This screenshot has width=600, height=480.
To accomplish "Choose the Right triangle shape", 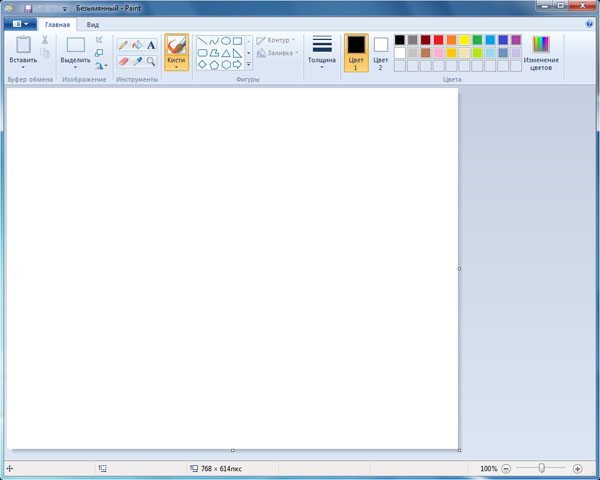I will 238,53.
